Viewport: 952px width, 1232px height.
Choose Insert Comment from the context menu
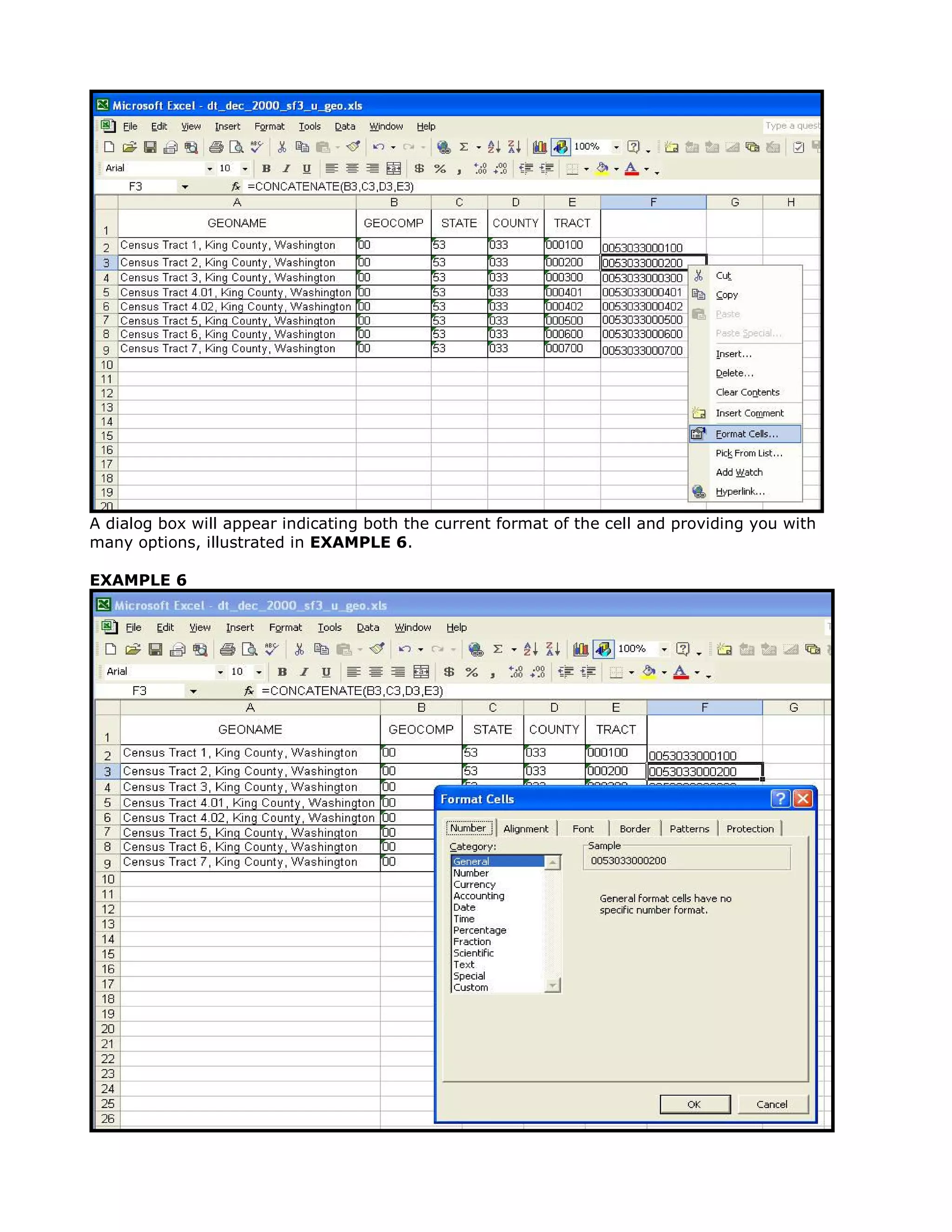[x=745, y=413]
